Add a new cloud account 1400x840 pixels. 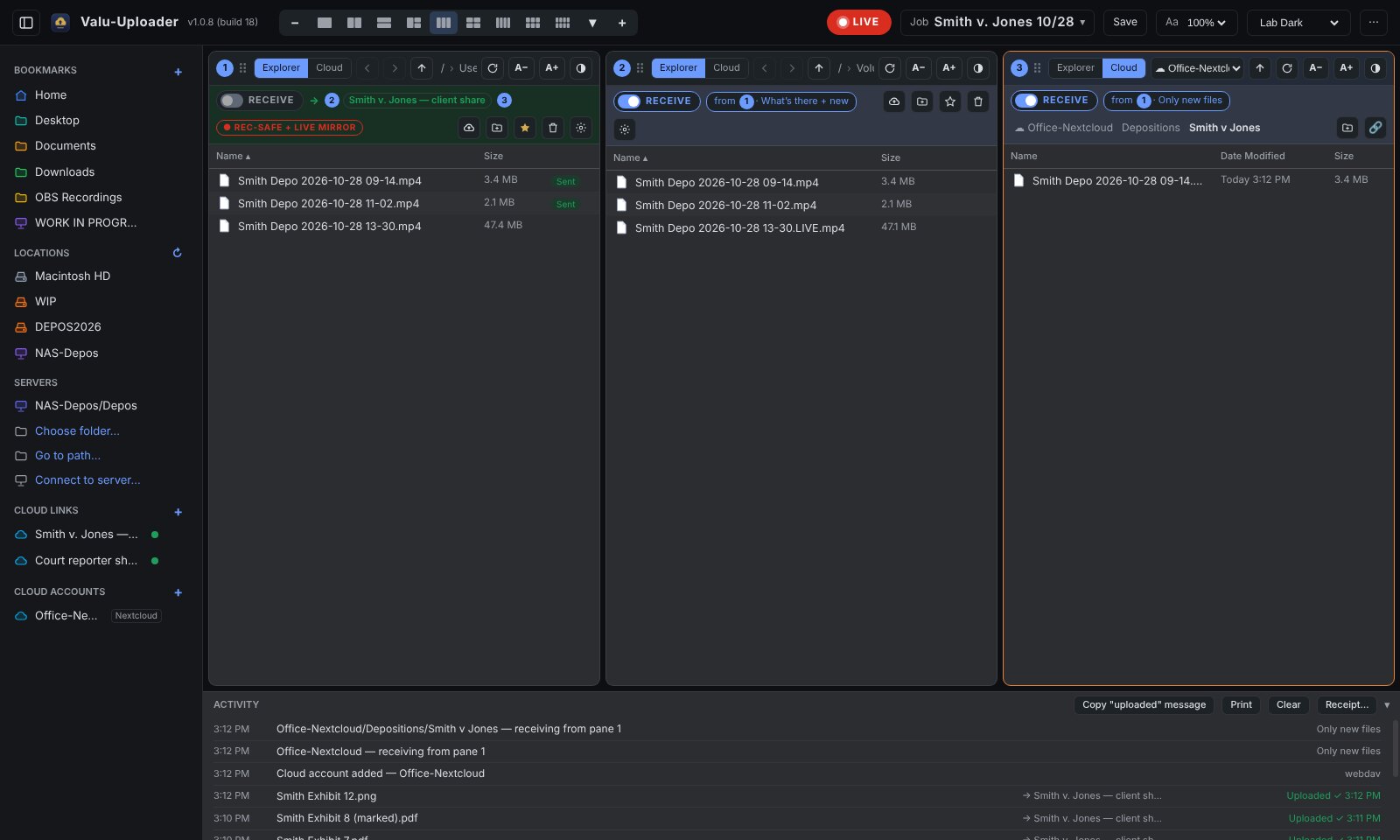coord(178,592)
